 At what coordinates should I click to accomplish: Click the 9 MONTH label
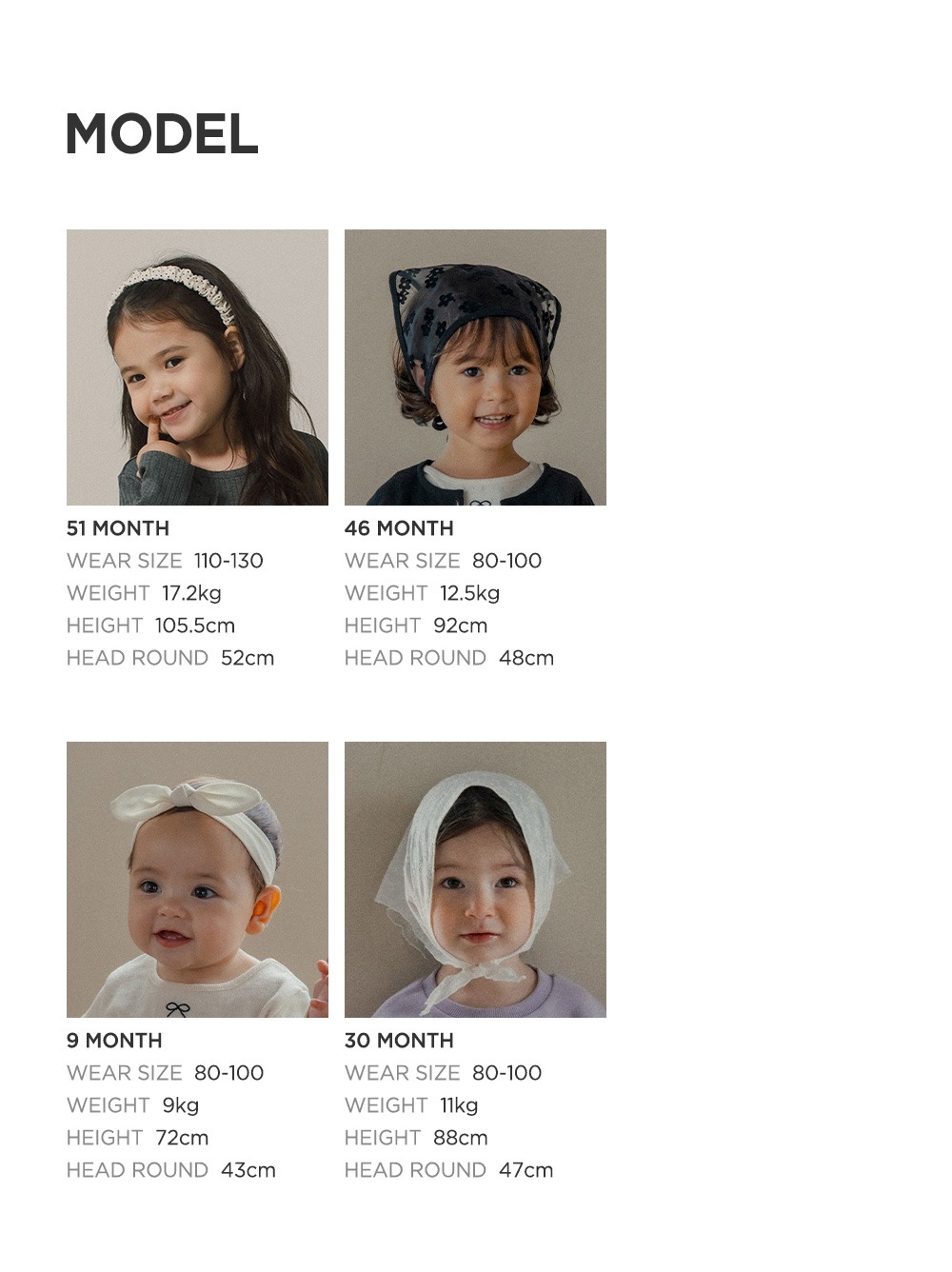114,1041
